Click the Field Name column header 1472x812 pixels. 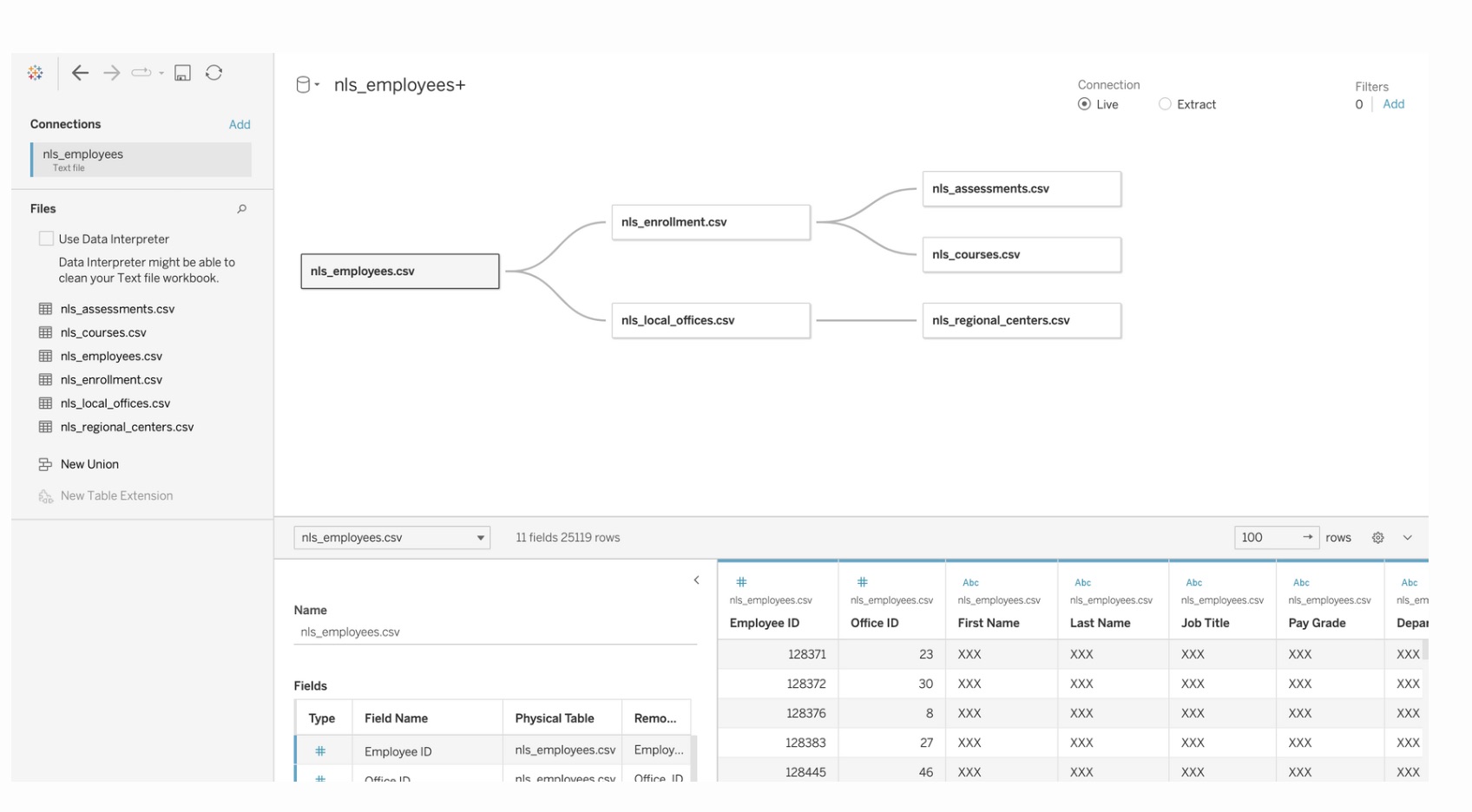pyautogui.click(x=396, y=718)
